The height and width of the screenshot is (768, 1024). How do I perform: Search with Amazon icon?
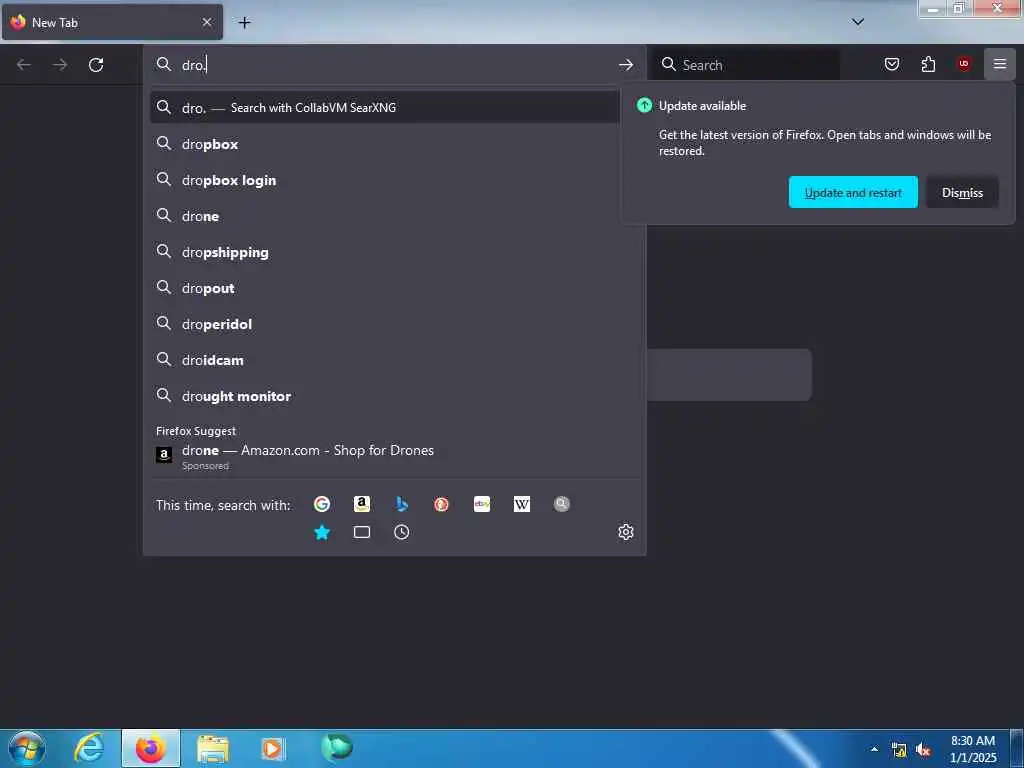(x=362, y=504)
